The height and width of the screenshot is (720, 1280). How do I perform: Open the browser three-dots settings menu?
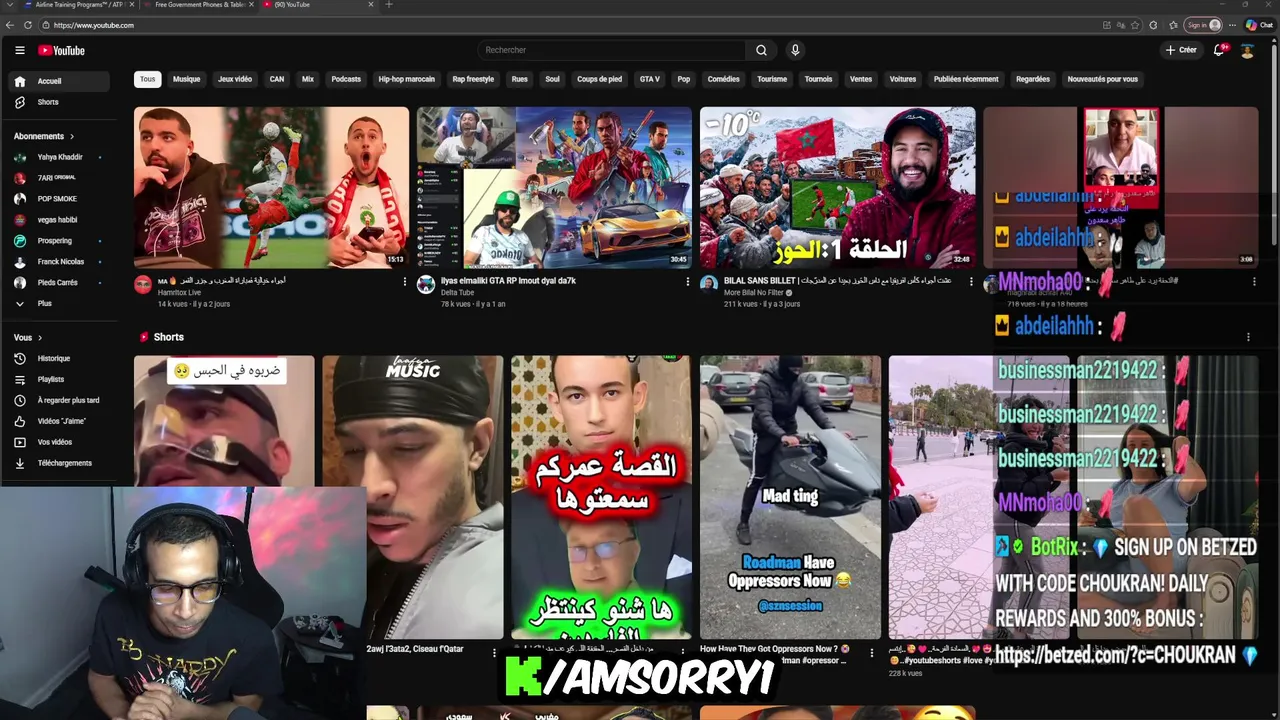1232,25
